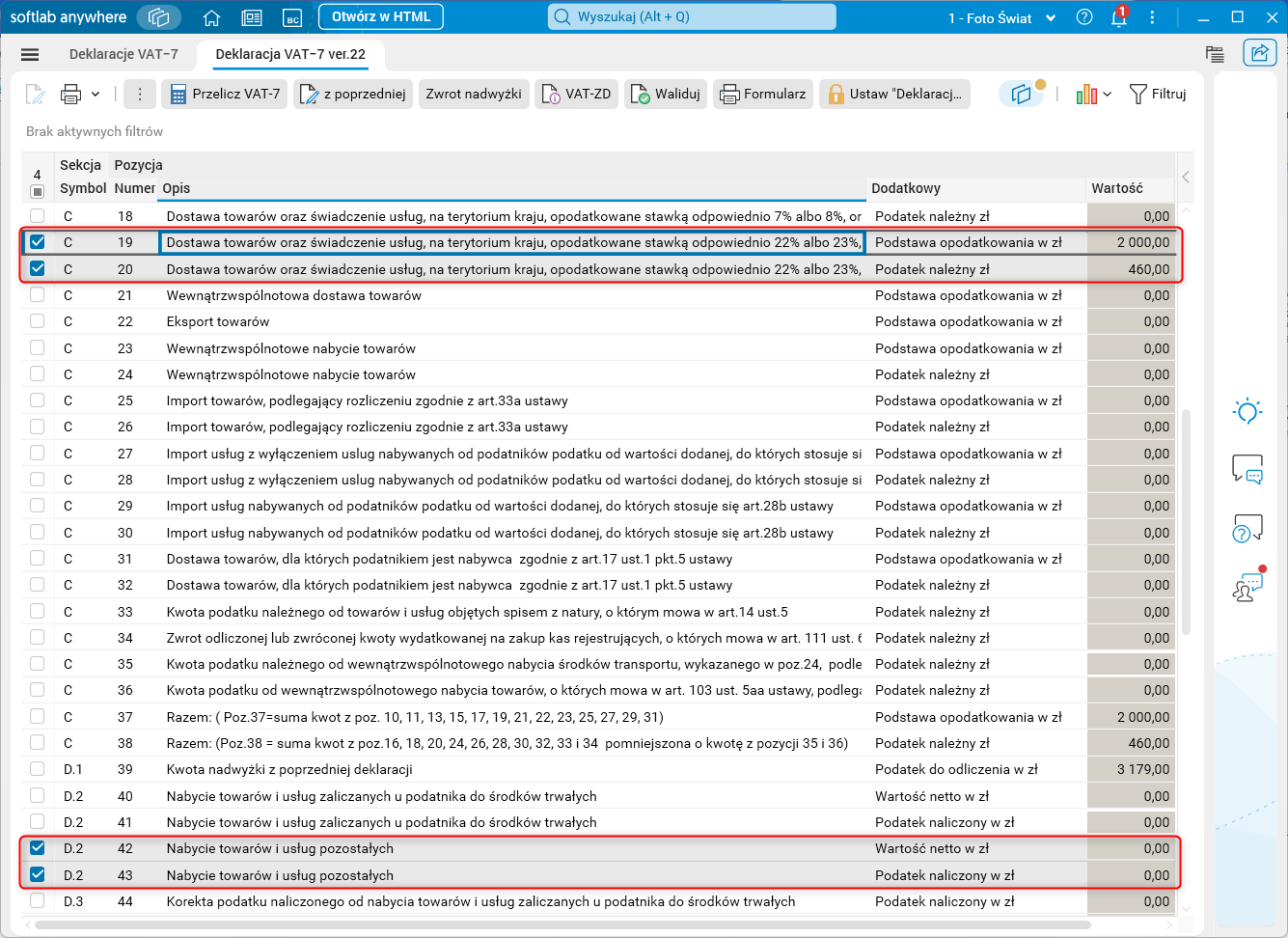This screenshot has width=1288, height=938.
Task: Select the Deklaracja VAT-7 ver.22 tab
Action: click(290, 54)
